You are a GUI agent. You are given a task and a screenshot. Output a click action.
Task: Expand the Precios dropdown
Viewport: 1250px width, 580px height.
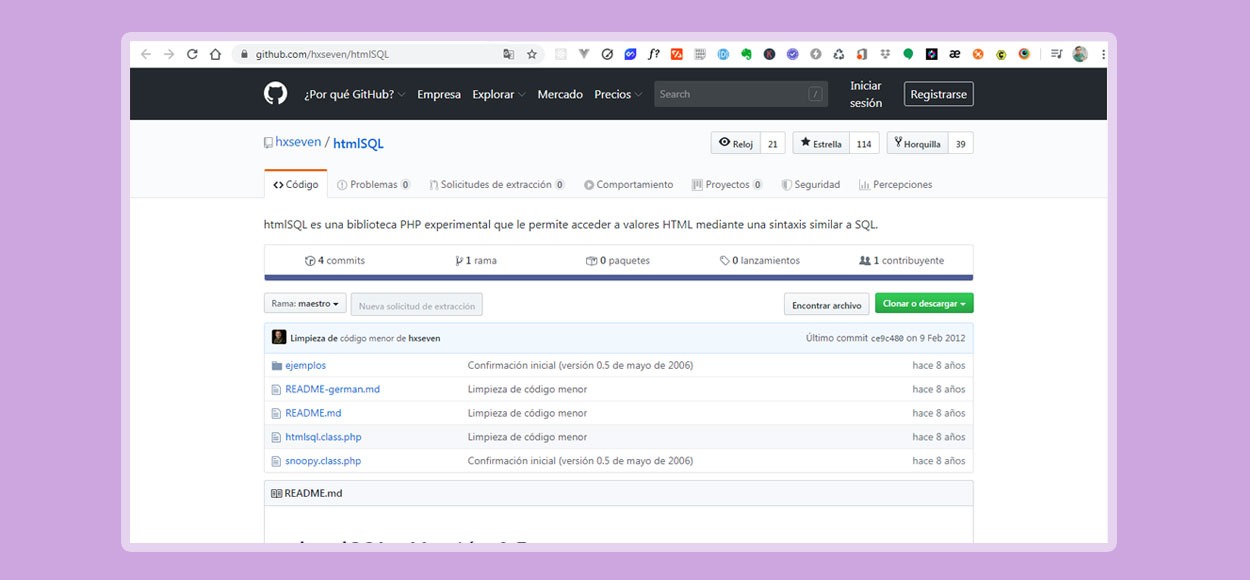point(618,94)
